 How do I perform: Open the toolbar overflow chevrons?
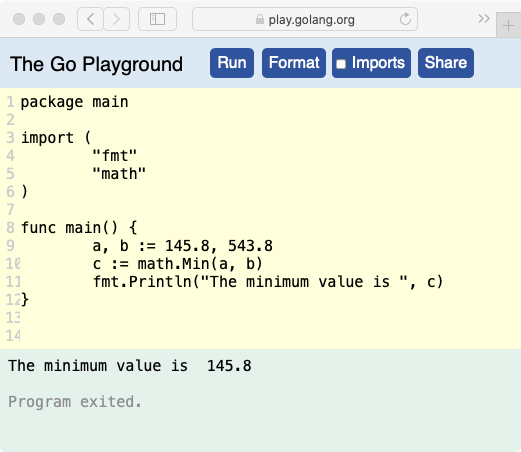point(484,19)
